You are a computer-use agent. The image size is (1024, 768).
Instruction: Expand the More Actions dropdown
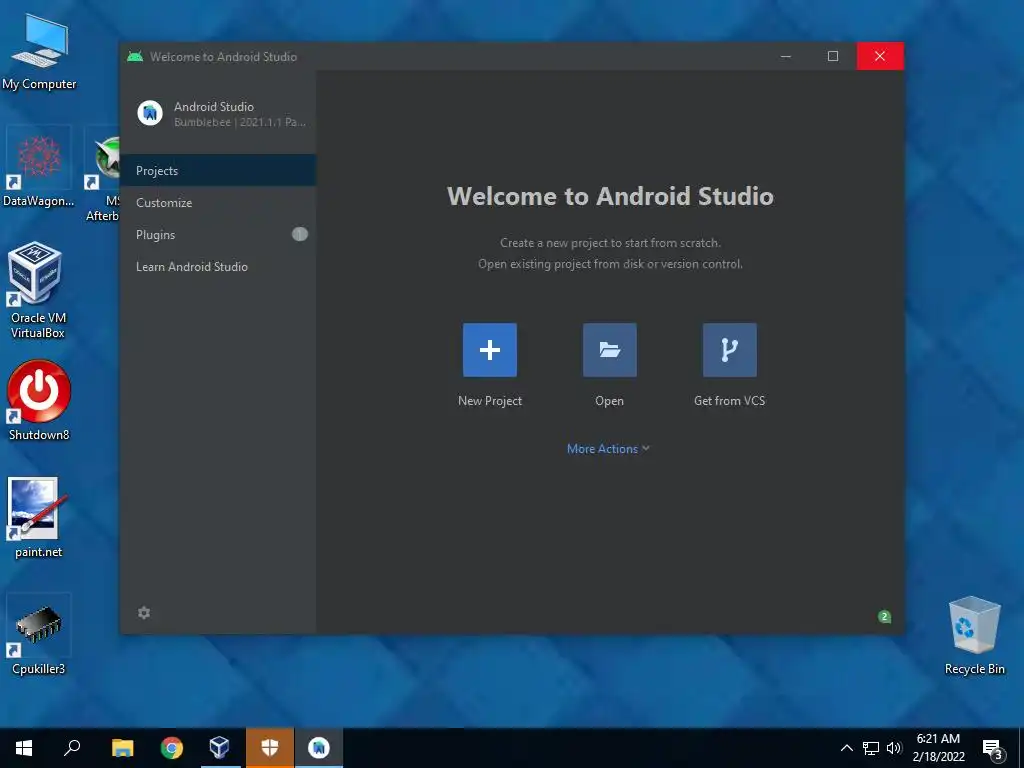pos(608,449)
